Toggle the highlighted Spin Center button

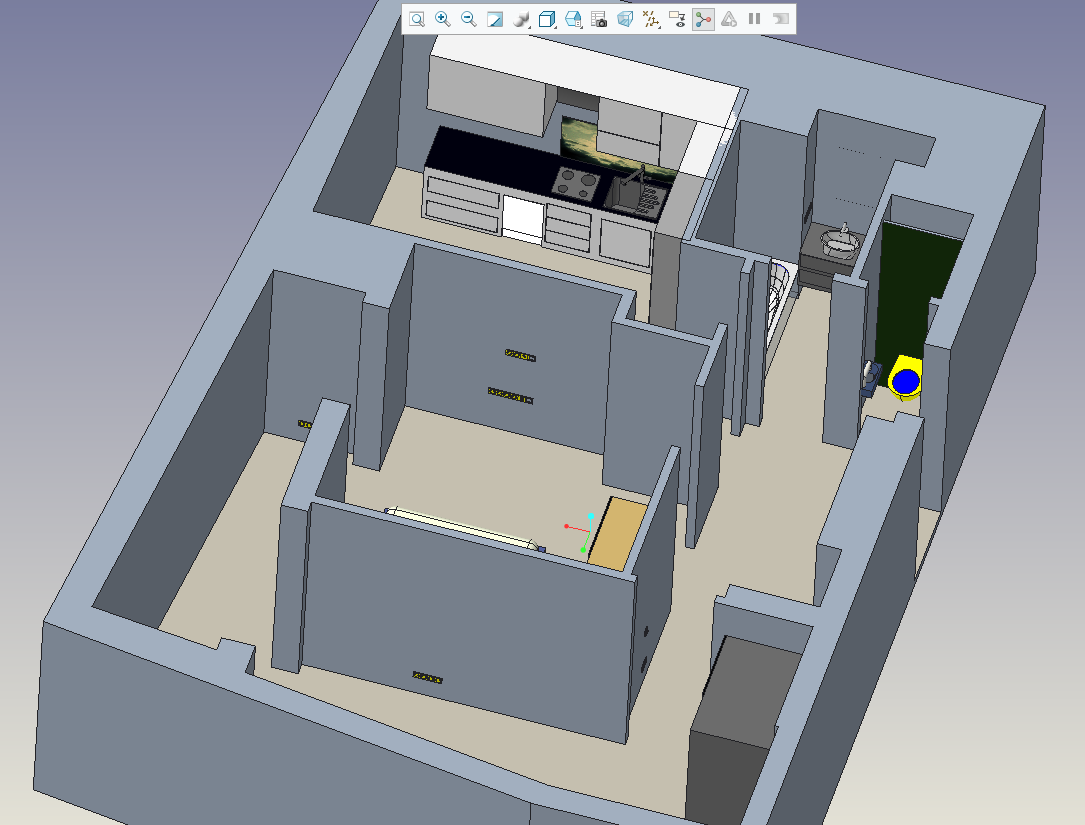tap(703, 19)
